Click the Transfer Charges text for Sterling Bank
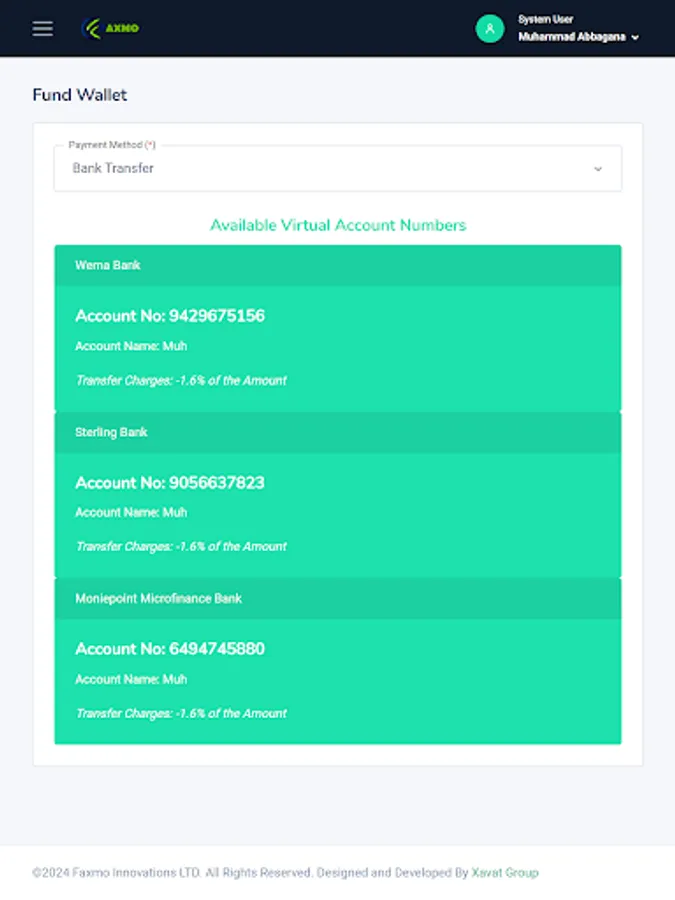The height and width of the screenshot is (900, 675). coord(182,547)
